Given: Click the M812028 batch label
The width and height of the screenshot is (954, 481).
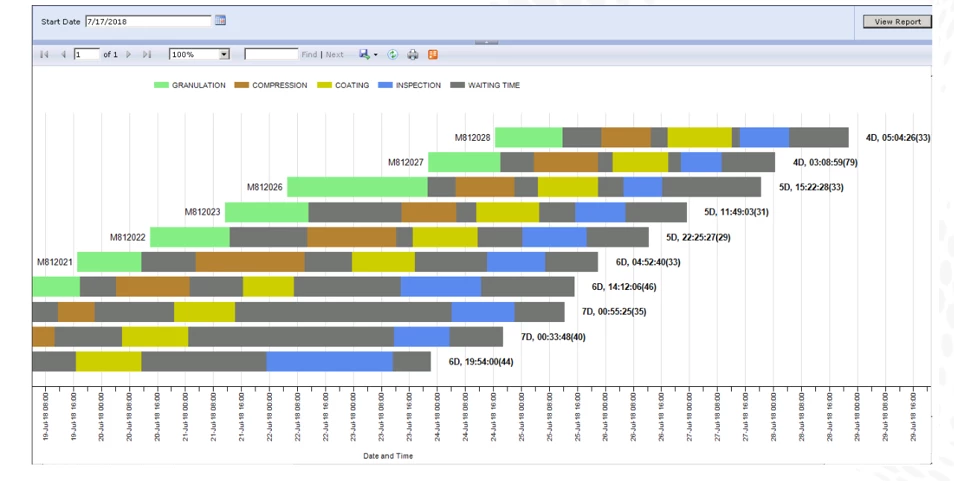Looking at the screenshot, I should click(x=472, y=137).
